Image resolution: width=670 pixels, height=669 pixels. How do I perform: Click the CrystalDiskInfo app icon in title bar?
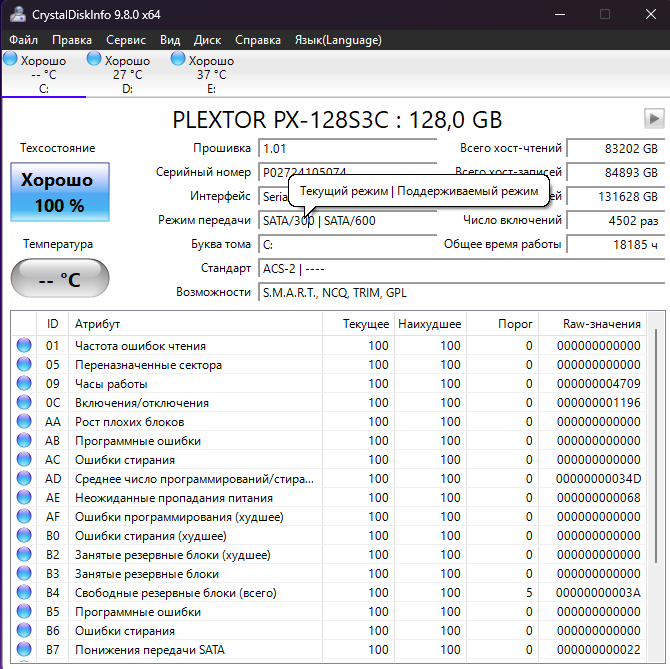point(14,14)
